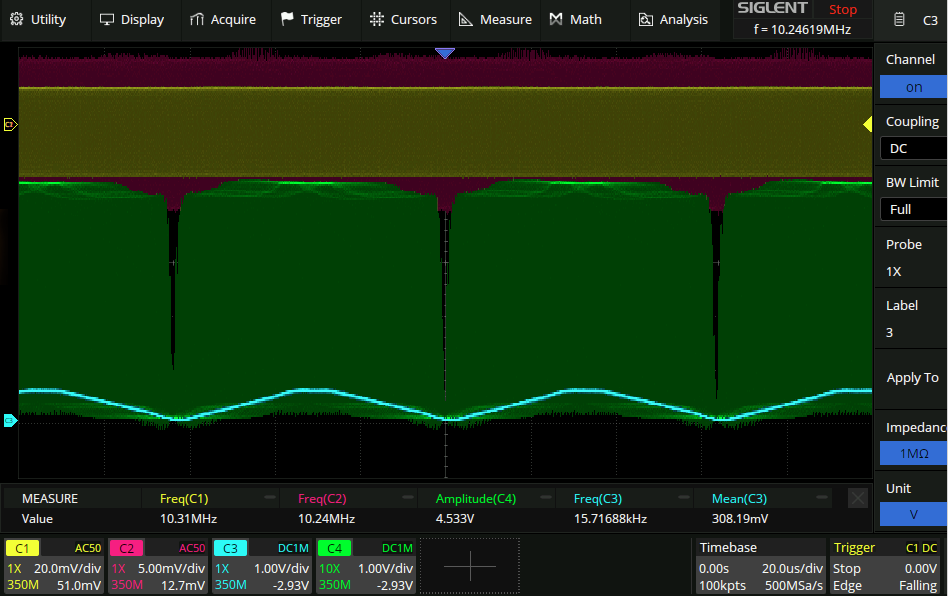
Task: Open the Display settings menu
Action: [131, 19]
